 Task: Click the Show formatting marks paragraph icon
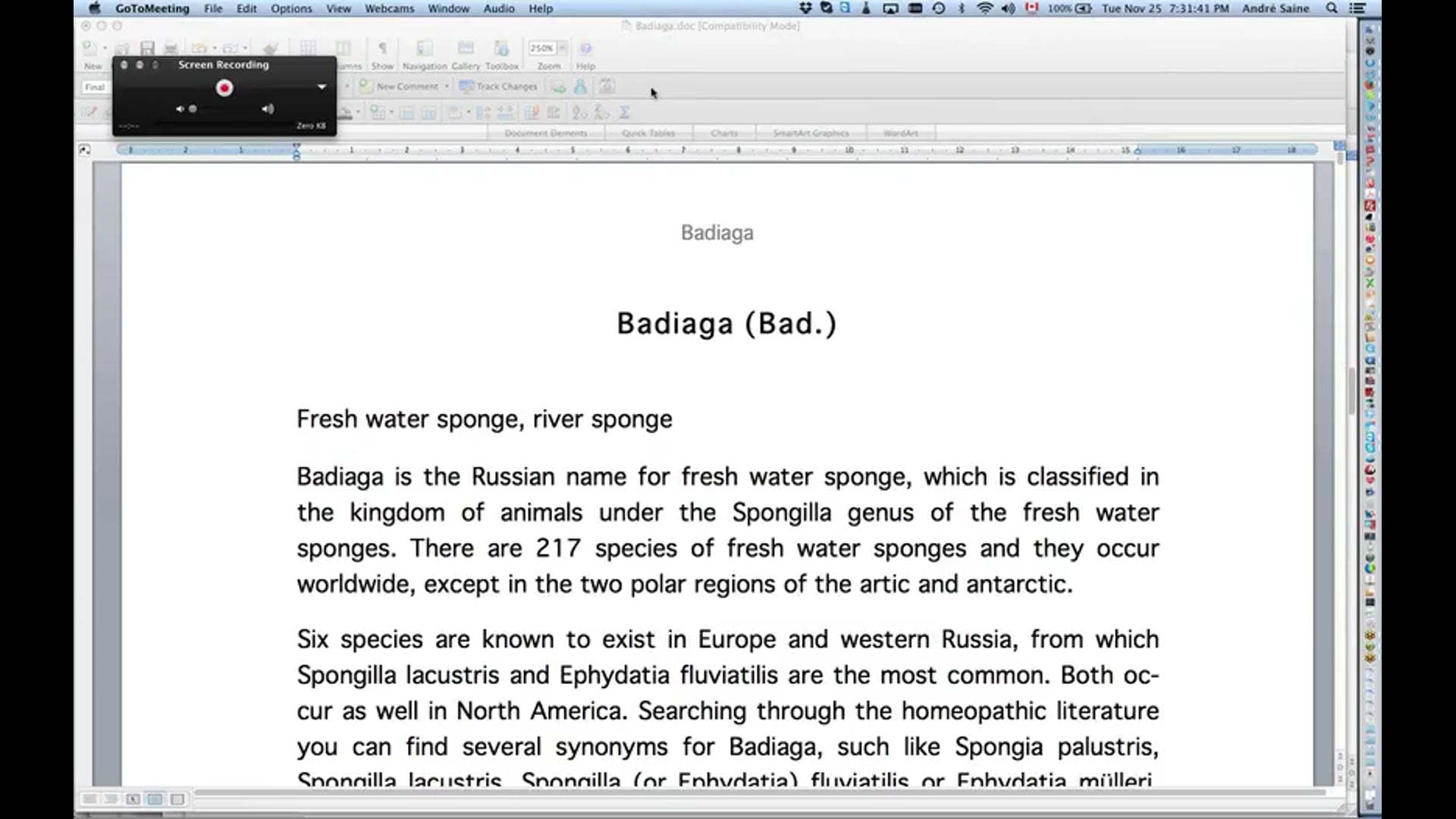[382, 49]
